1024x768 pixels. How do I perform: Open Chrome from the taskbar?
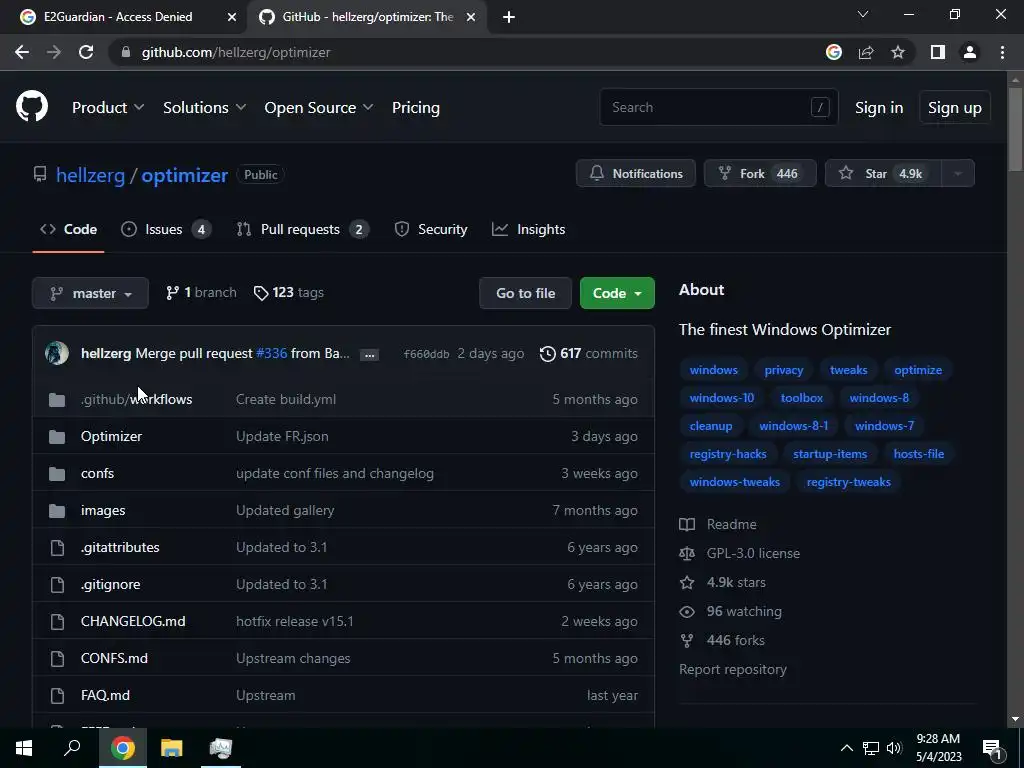(123, 748)
